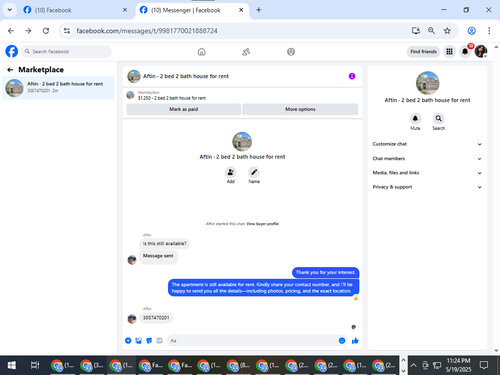Click the browser address bar URL
The width and height of the screenshot is (500, 375).
147,31
